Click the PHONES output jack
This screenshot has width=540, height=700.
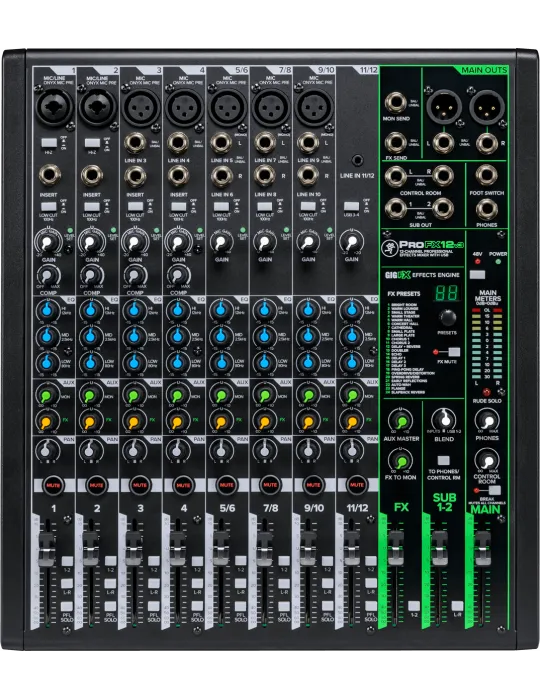(486, 209)
